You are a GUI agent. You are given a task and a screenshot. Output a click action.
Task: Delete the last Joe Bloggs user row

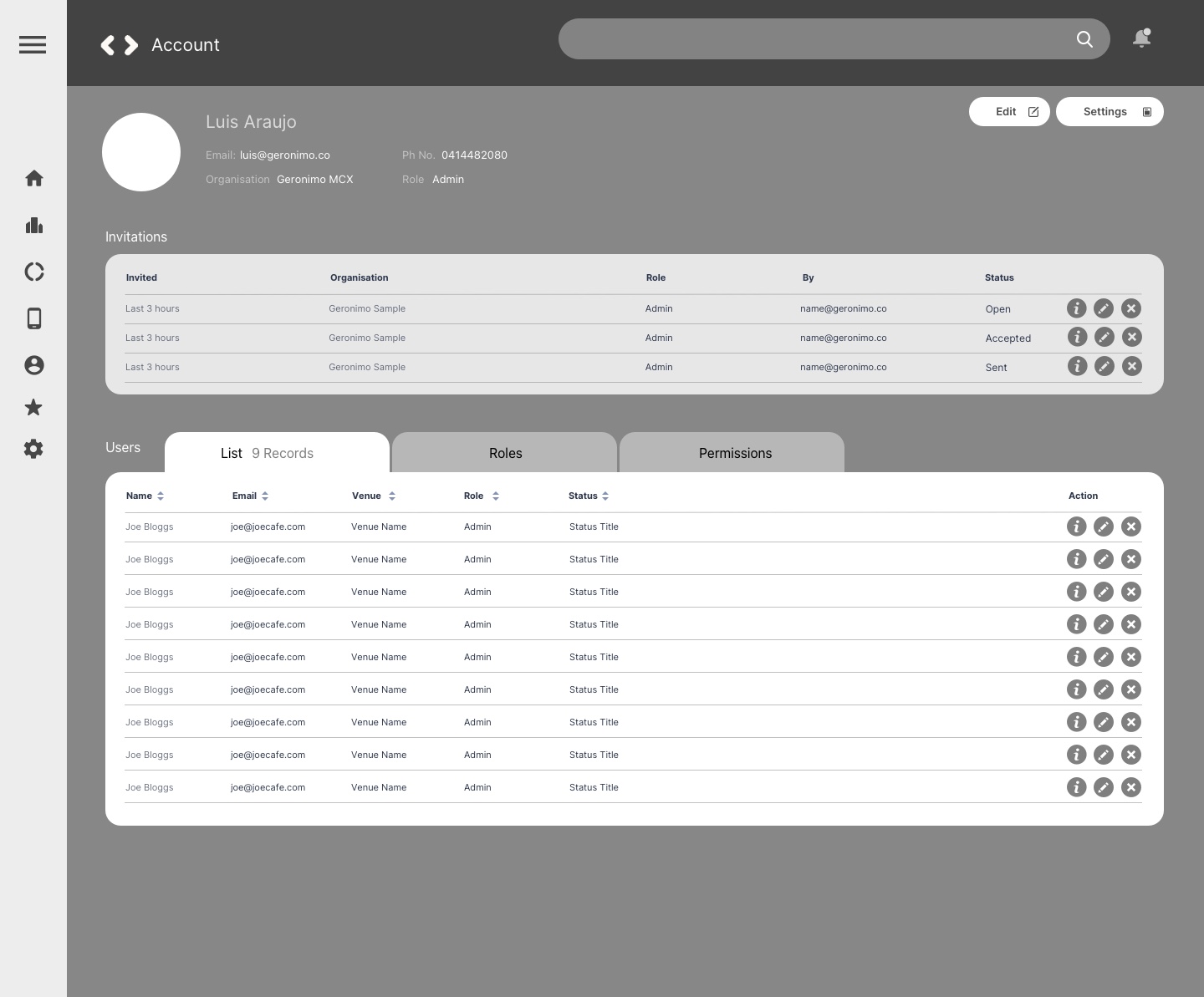coord(1131,787)
